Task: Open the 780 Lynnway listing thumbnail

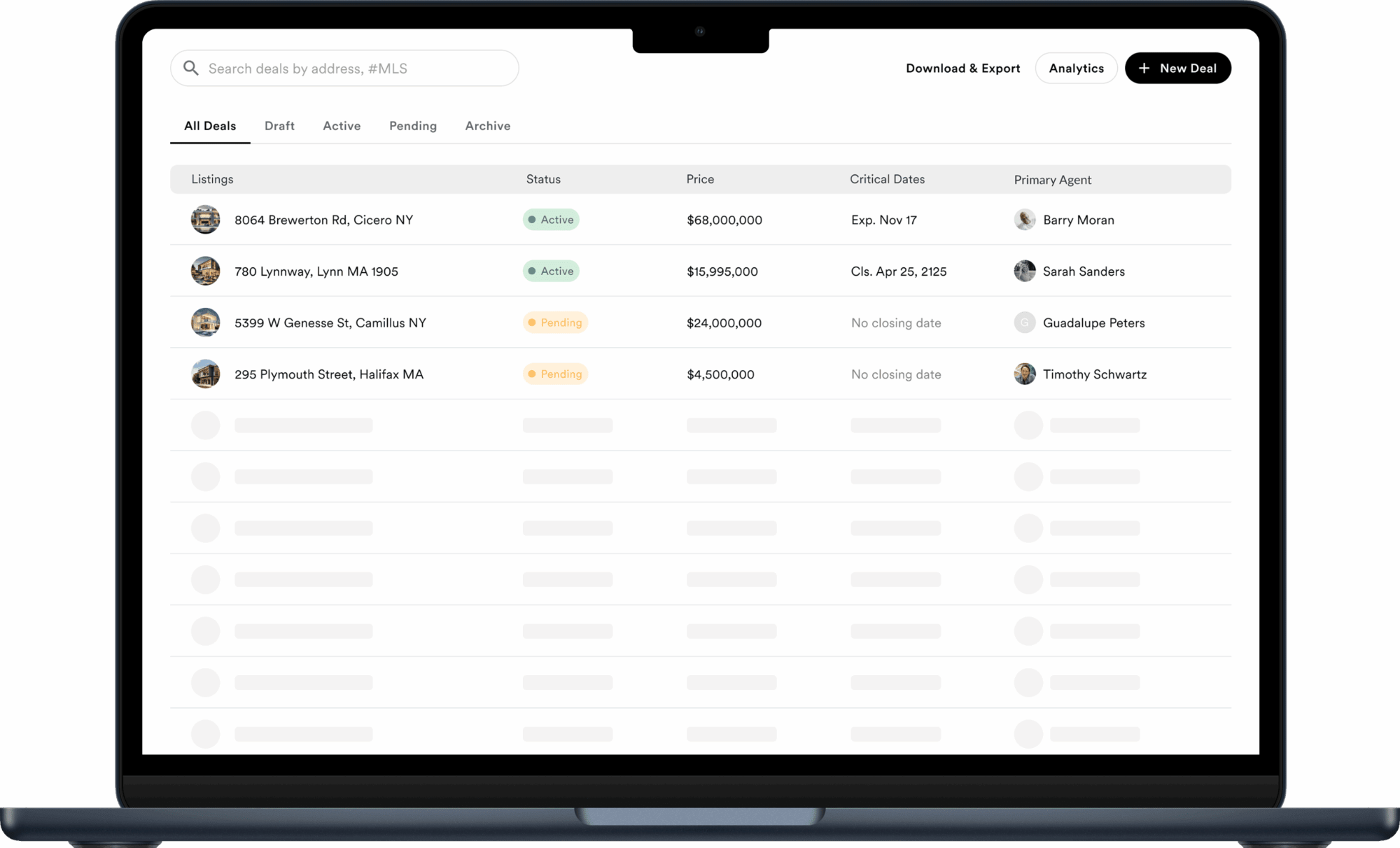Action: coord(206,271)
